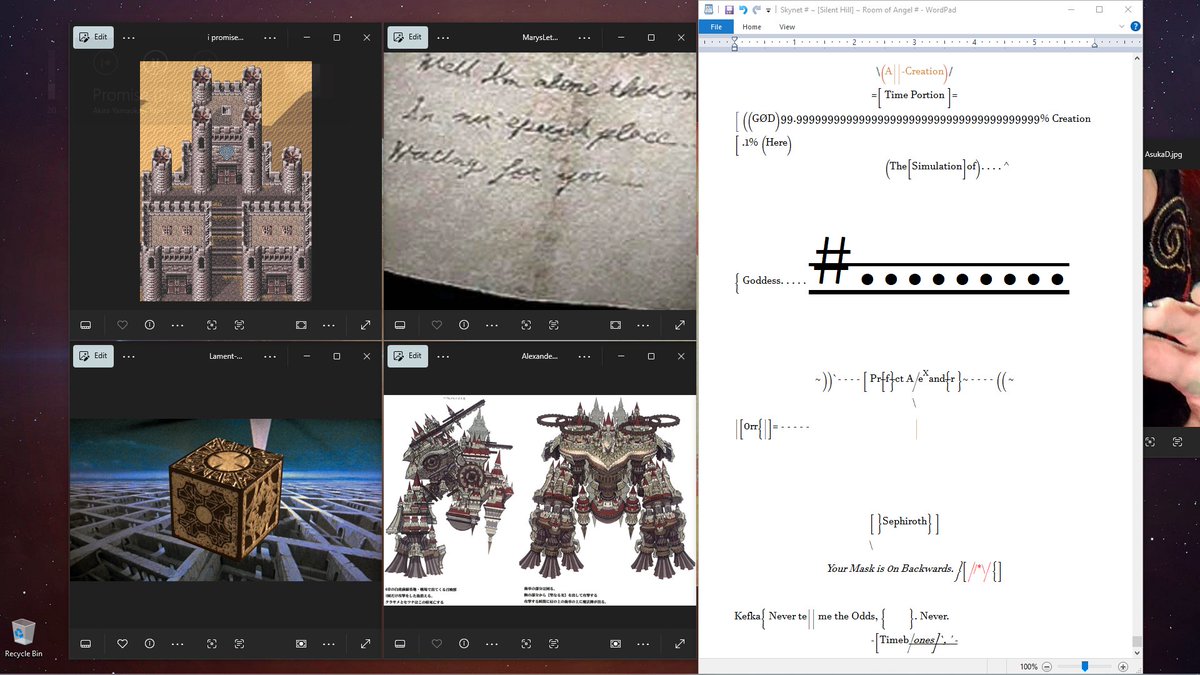
Task: Scan text in the MarysLet photo window
Action: coord(553,325)
